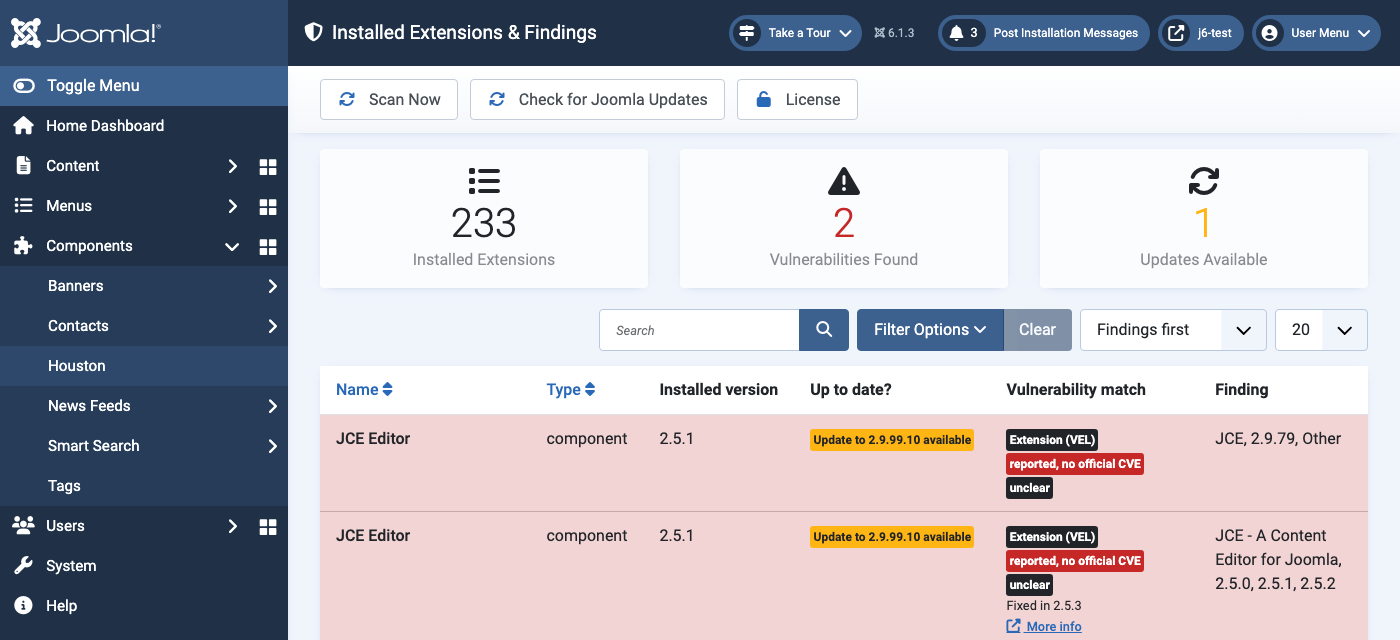This screenshot has width=1400, height=640.
Task: Open Post Installation Messages
Action: (1044, 33)
